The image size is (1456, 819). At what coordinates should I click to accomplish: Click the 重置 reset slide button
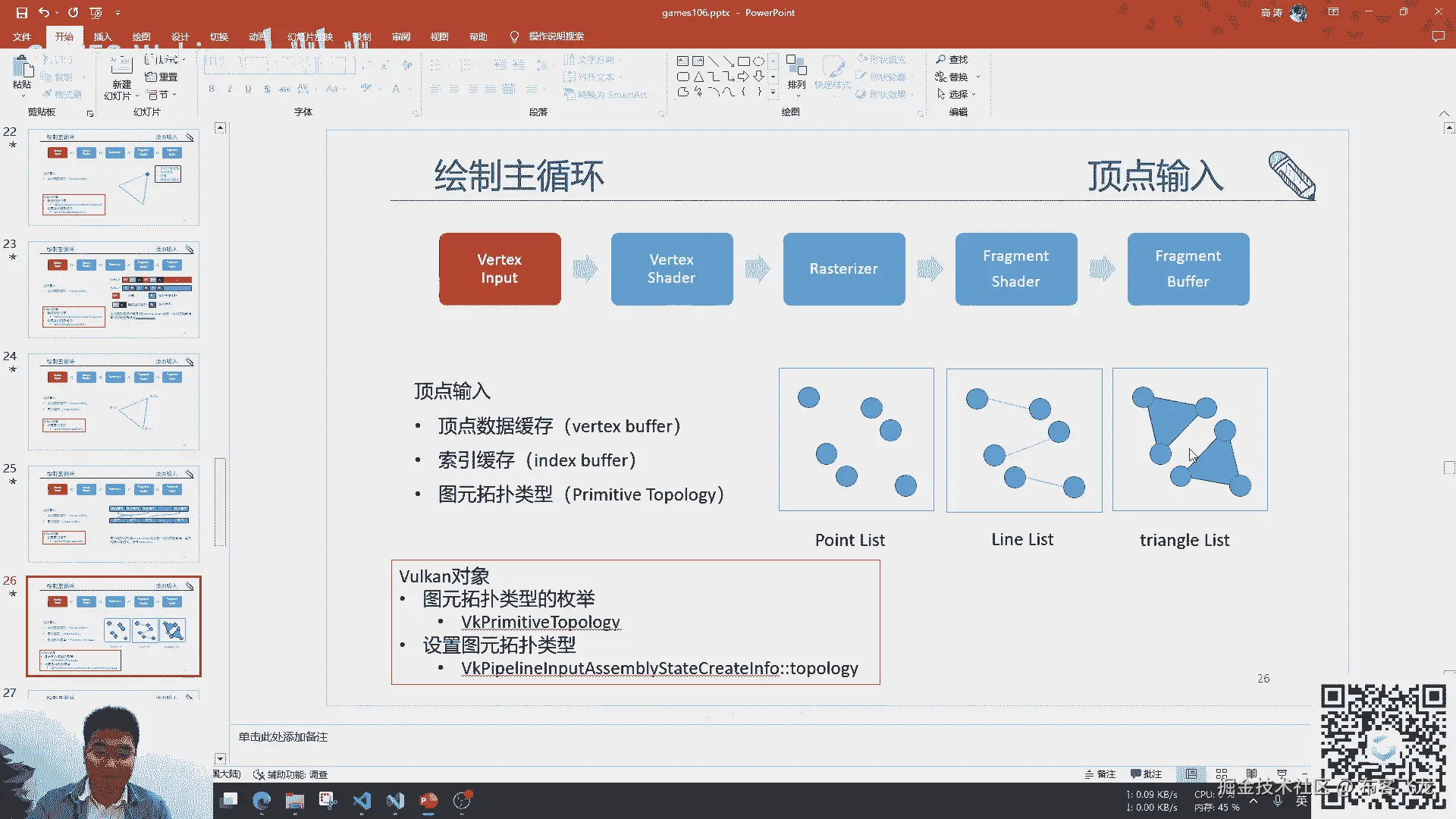point(162,77)
